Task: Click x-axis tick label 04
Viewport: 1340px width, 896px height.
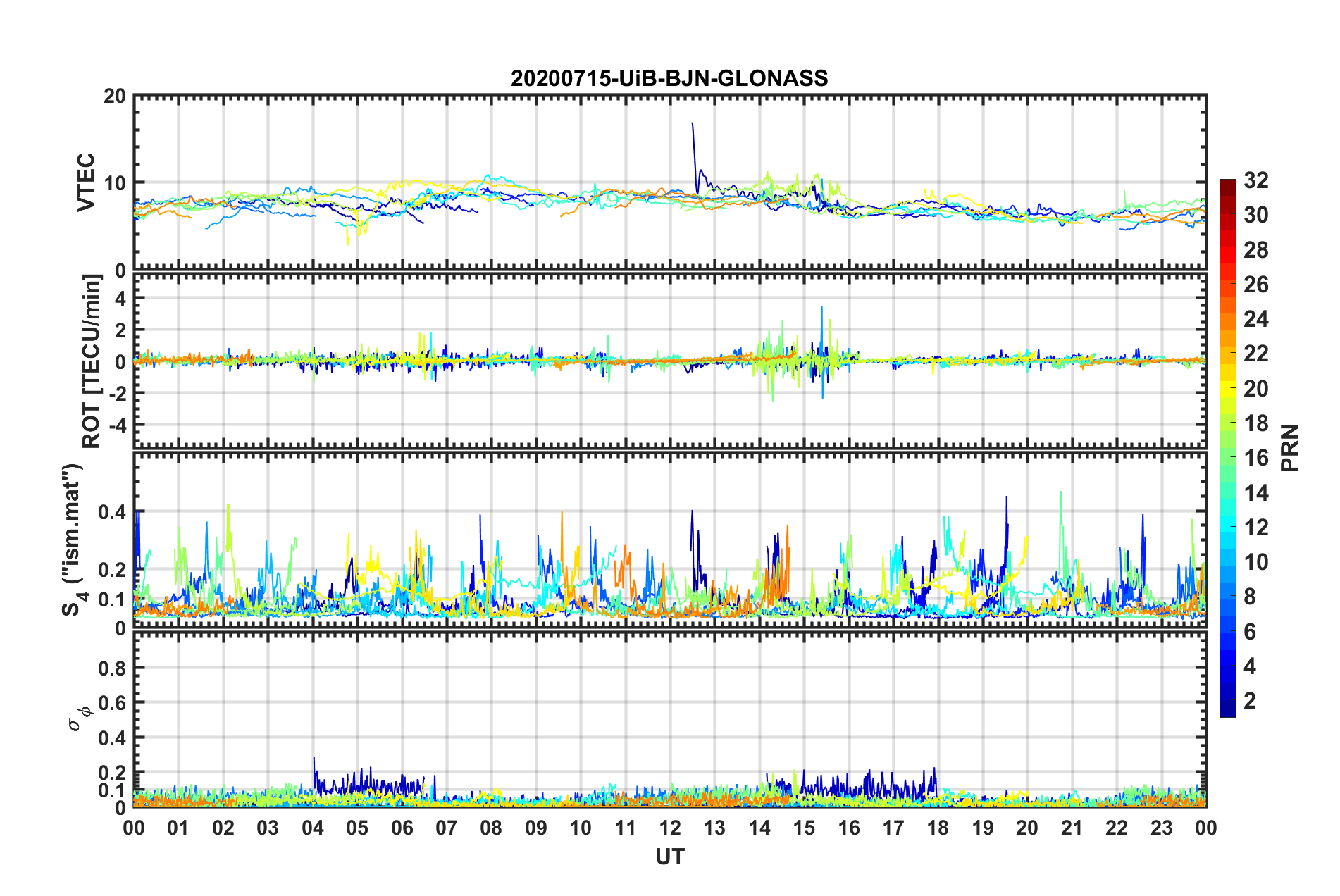Action: 313,828
